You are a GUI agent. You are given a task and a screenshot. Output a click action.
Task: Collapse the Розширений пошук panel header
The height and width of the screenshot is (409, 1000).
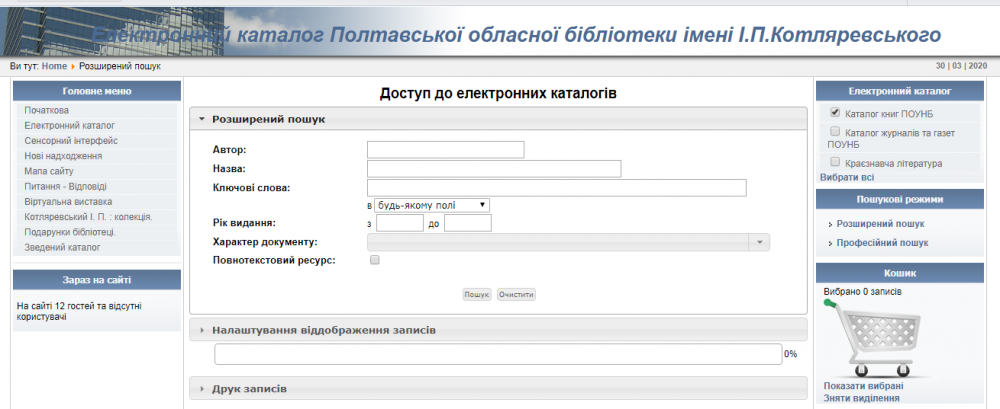pos(268,119)
